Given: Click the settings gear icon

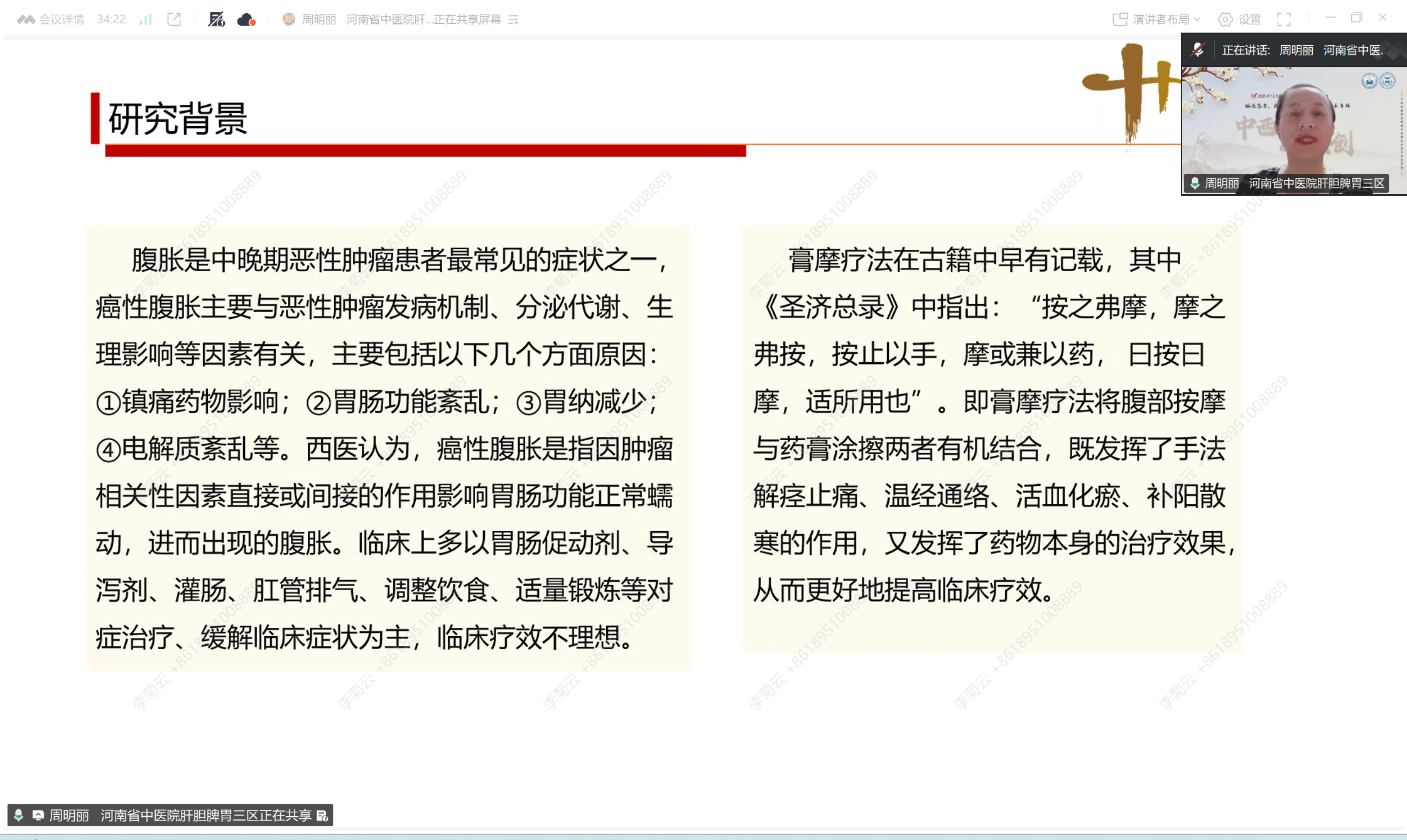Looking at the screenshot, I should coord(1225,19).
